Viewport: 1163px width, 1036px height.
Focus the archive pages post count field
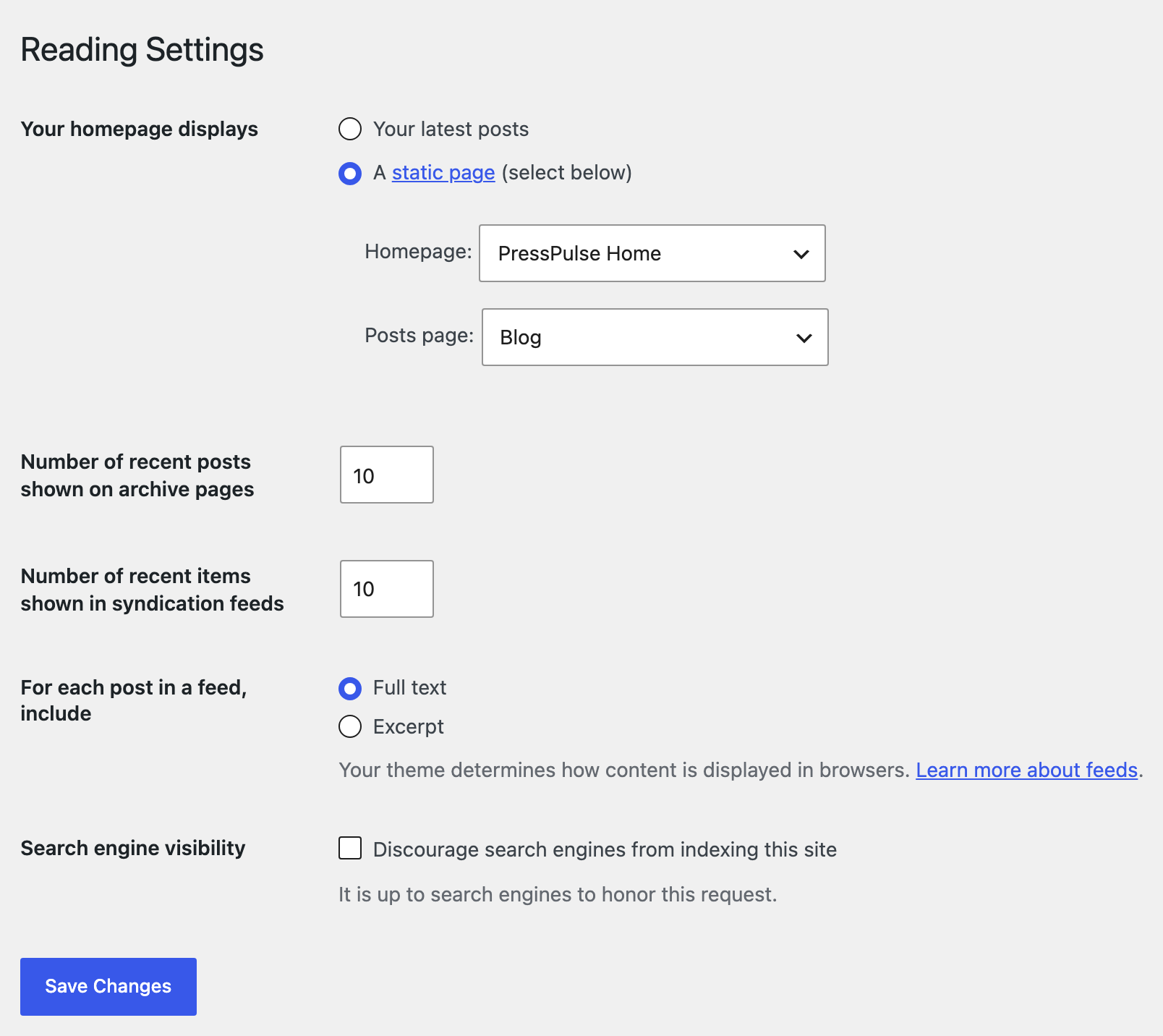pyautogui.click(x=387, y=475)
